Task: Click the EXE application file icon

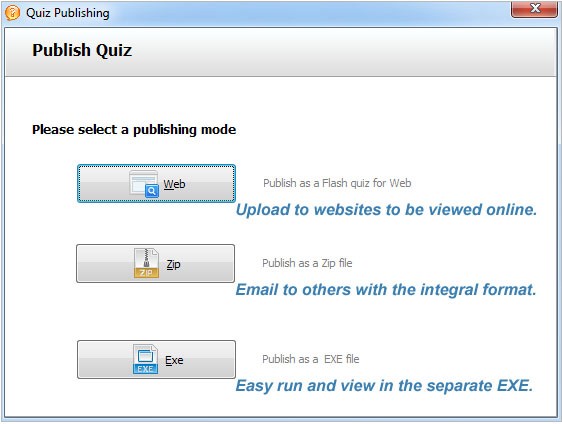Action: 145,359
